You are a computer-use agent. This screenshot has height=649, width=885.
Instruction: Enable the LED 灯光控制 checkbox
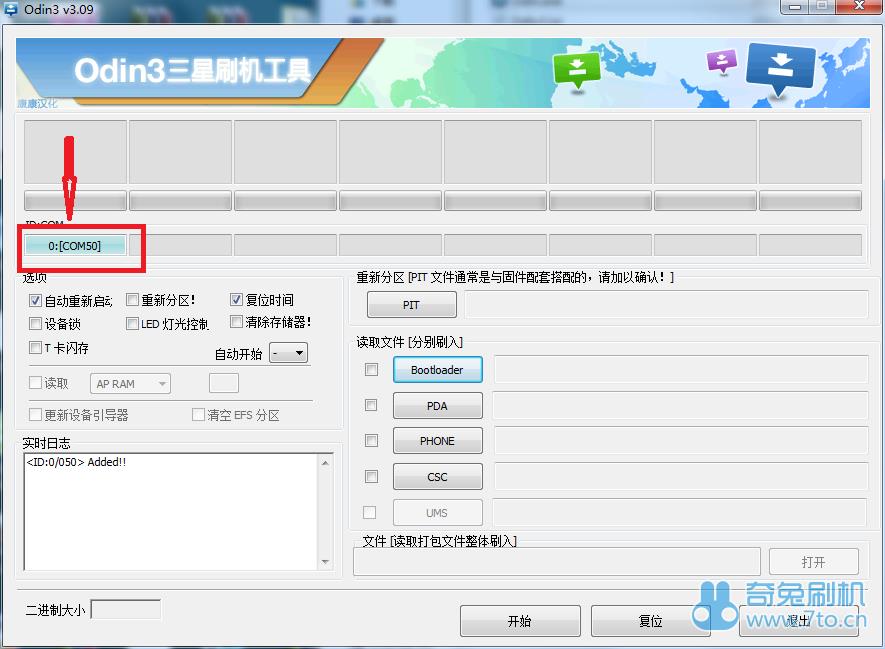133,324
